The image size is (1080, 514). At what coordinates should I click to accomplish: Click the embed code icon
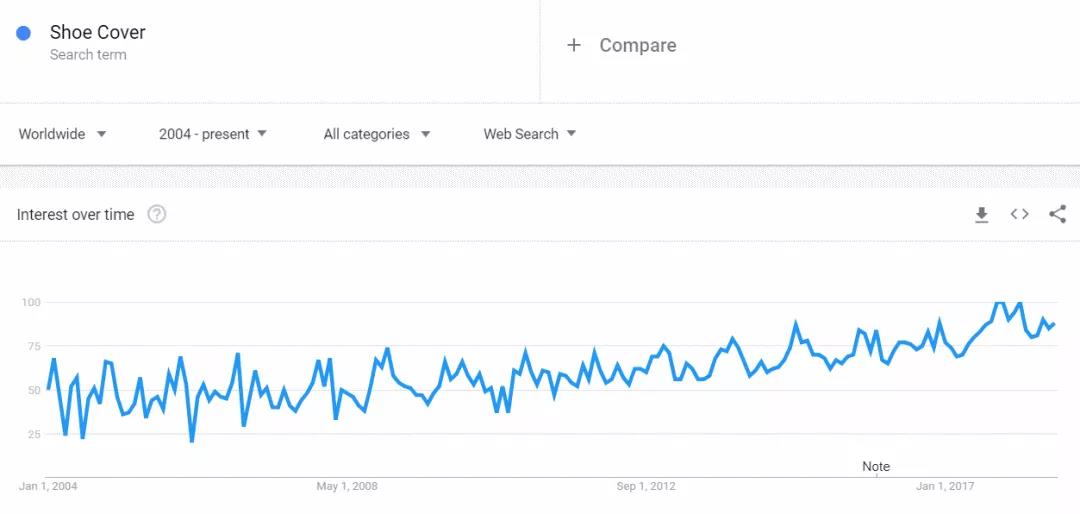point(1019,214)
